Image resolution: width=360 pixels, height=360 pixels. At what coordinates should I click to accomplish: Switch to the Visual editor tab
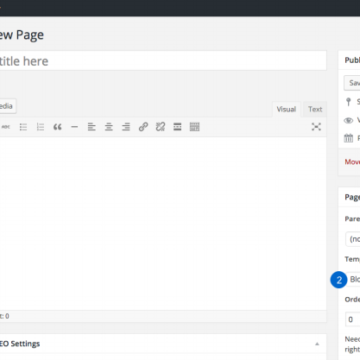tap(286, 109)
